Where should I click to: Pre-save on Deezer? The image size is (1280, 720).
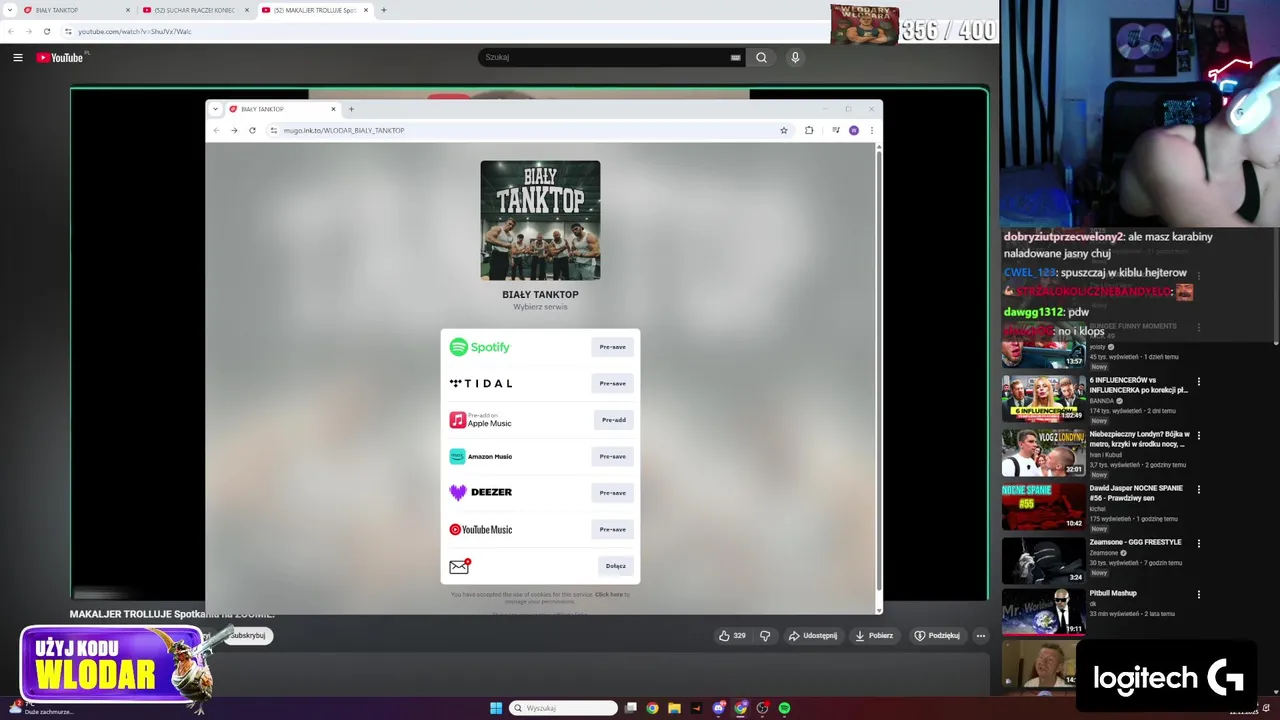(613, 493)
